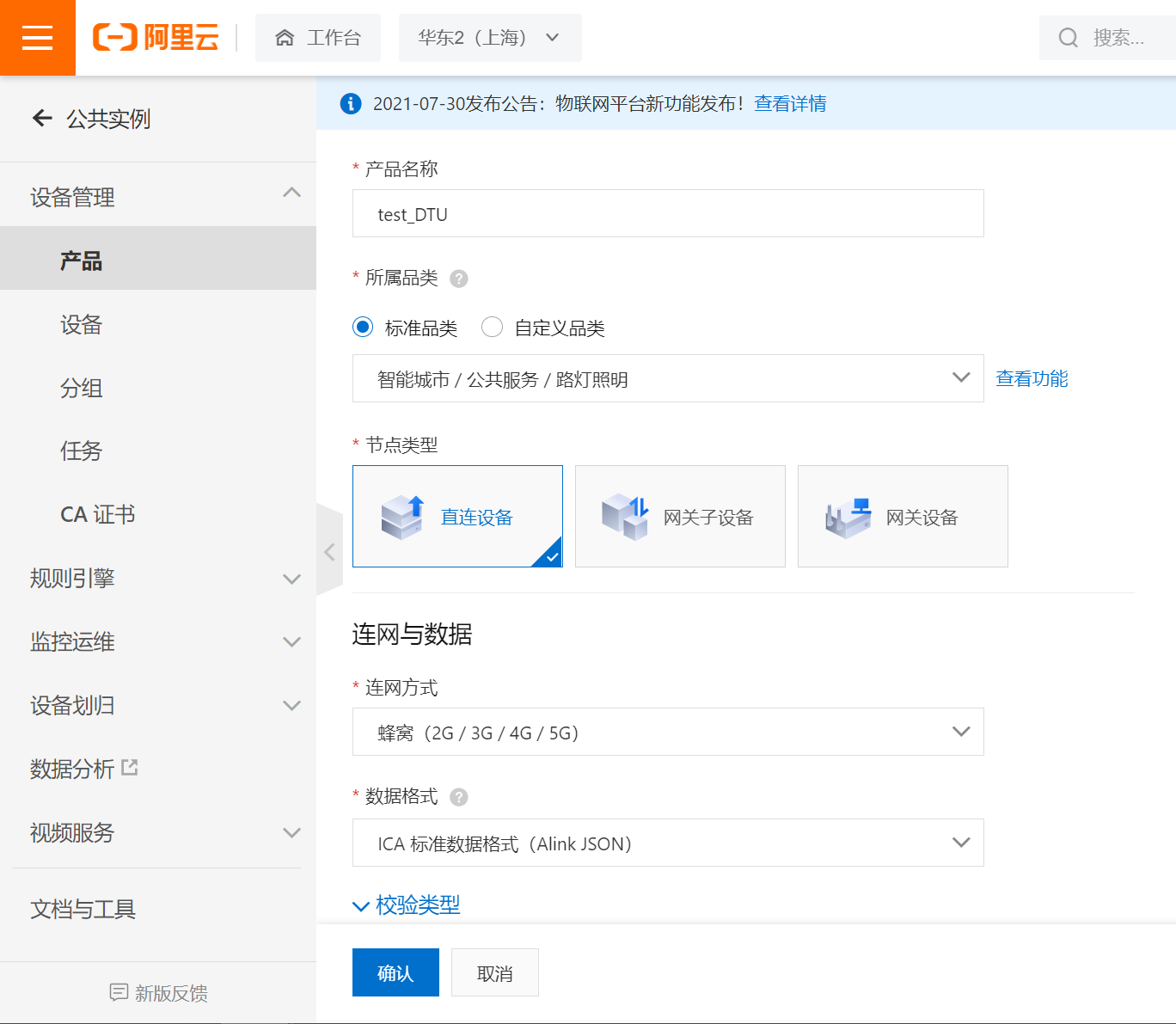
Task: Select the 自定义品类 radio button
Action: pyautogui.click(x=492, y=327)
